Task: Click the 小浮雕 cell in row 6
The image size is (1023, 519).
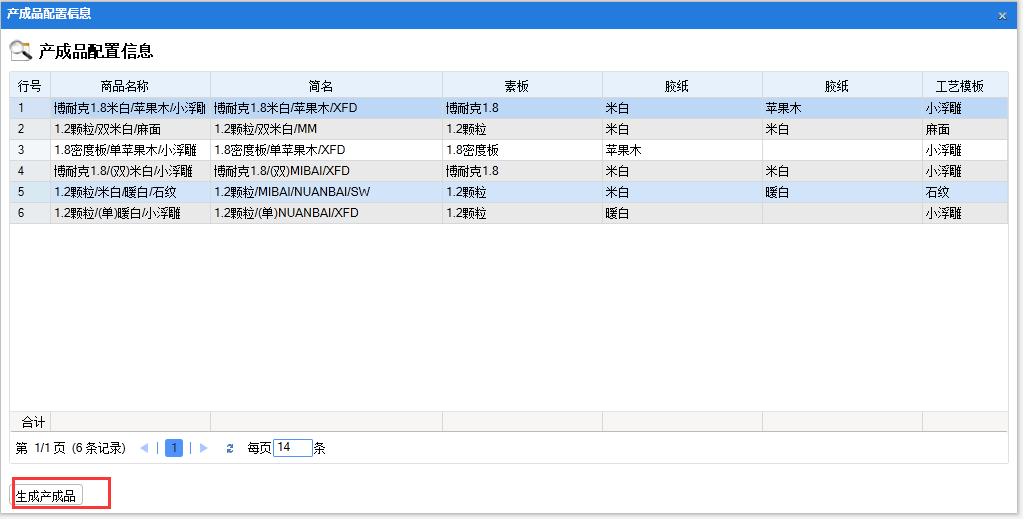Action: 965,213
